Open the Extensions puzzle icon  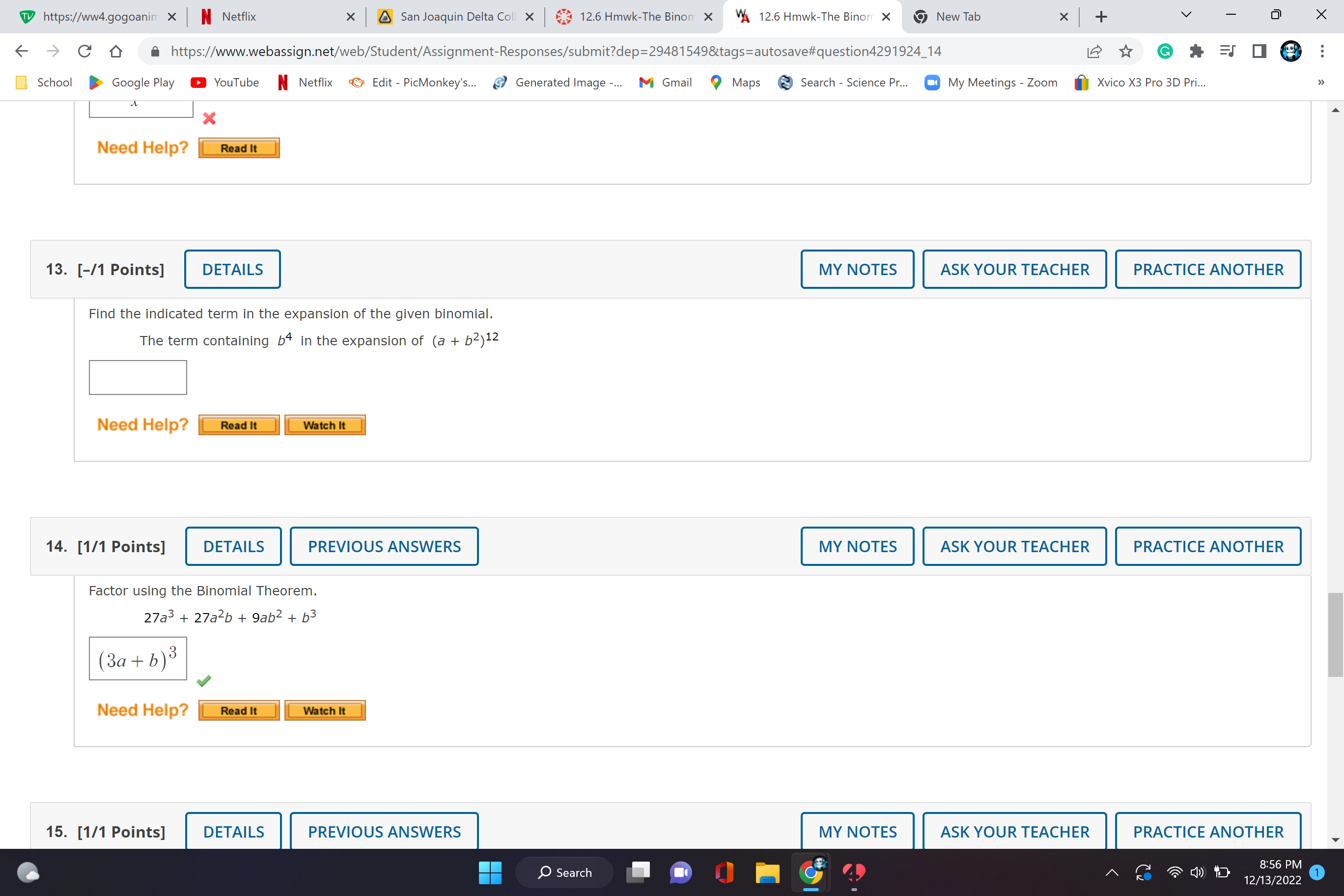pyautogui.click(x=1196, y=52)
